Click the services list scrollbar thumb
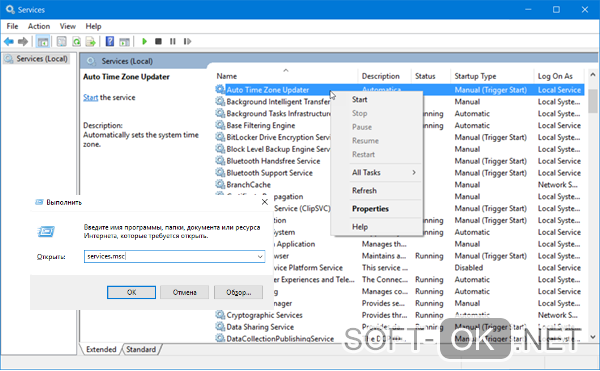The height and width of the screenshot is (371, 600). (592, 101)
